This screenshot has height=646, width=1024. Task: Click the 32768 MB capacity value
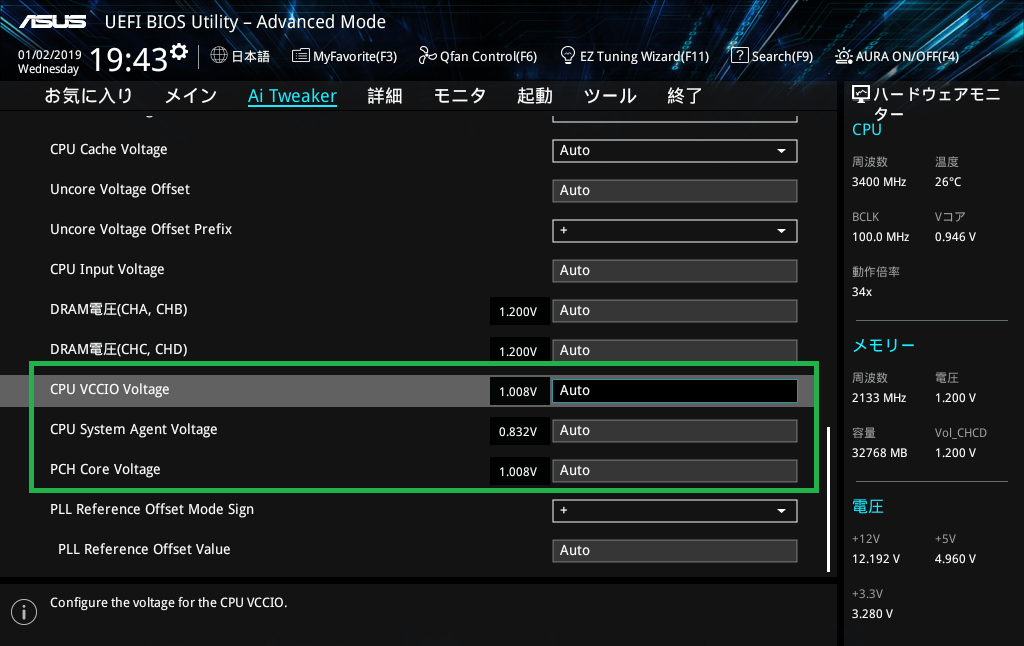pyautogui.click(x=880, y=453)
